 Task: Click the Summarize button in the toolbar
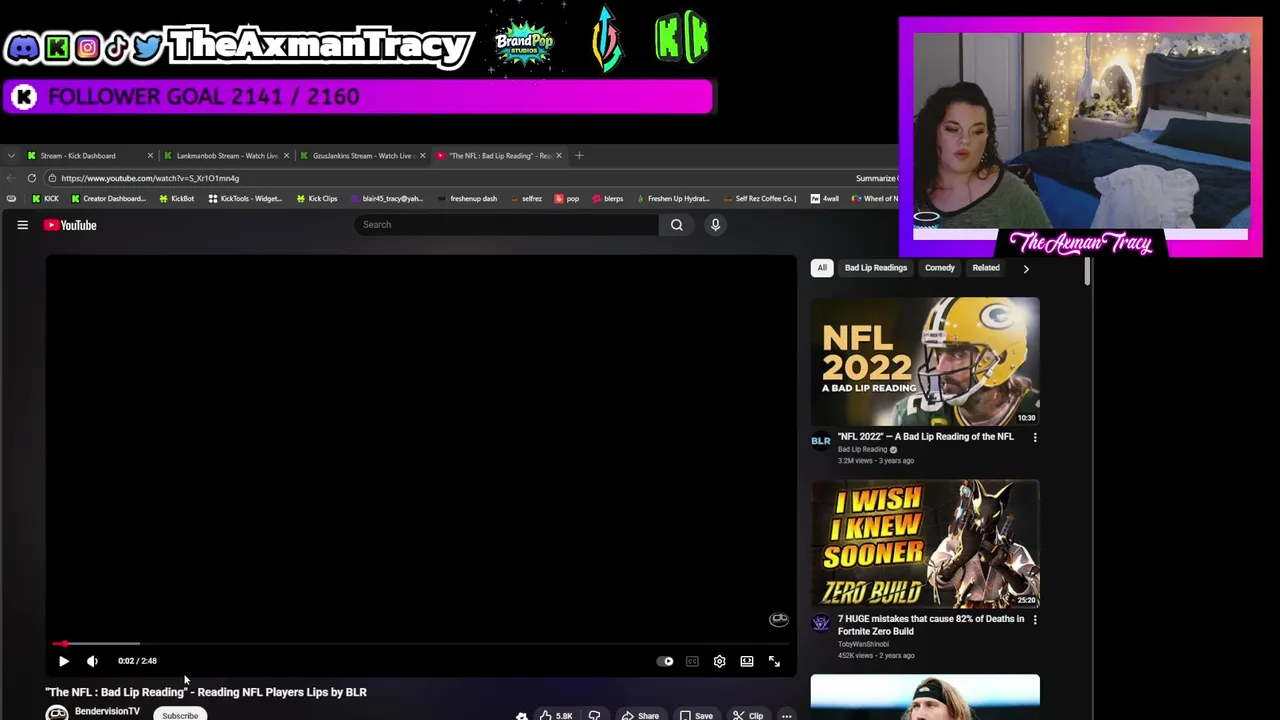coord(877,178)
